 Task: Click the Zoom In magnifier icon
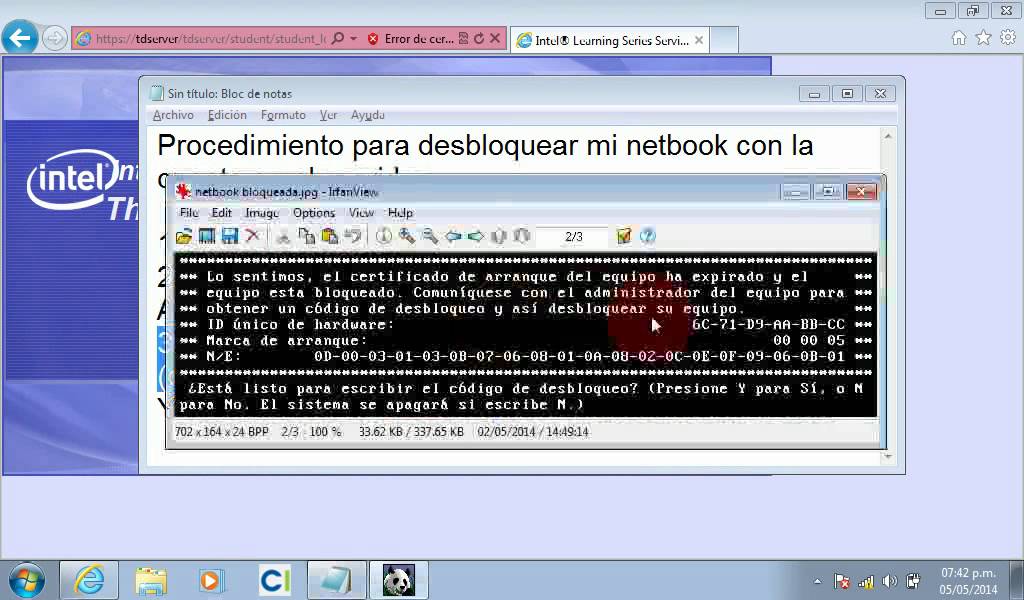click(407, 236)
